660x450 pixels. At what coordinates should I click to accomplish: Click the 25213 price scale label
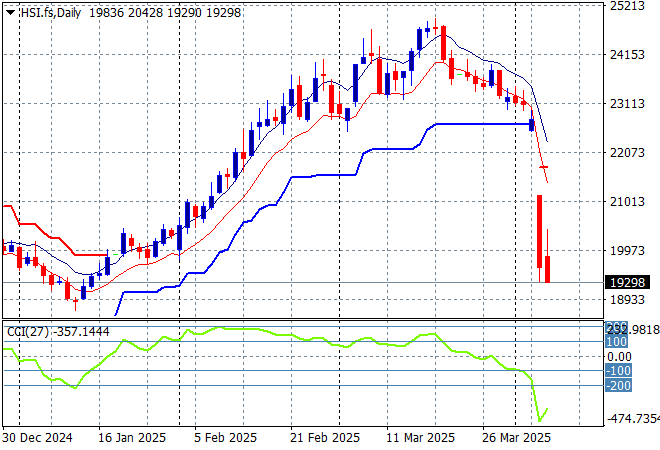coord(627,6)
